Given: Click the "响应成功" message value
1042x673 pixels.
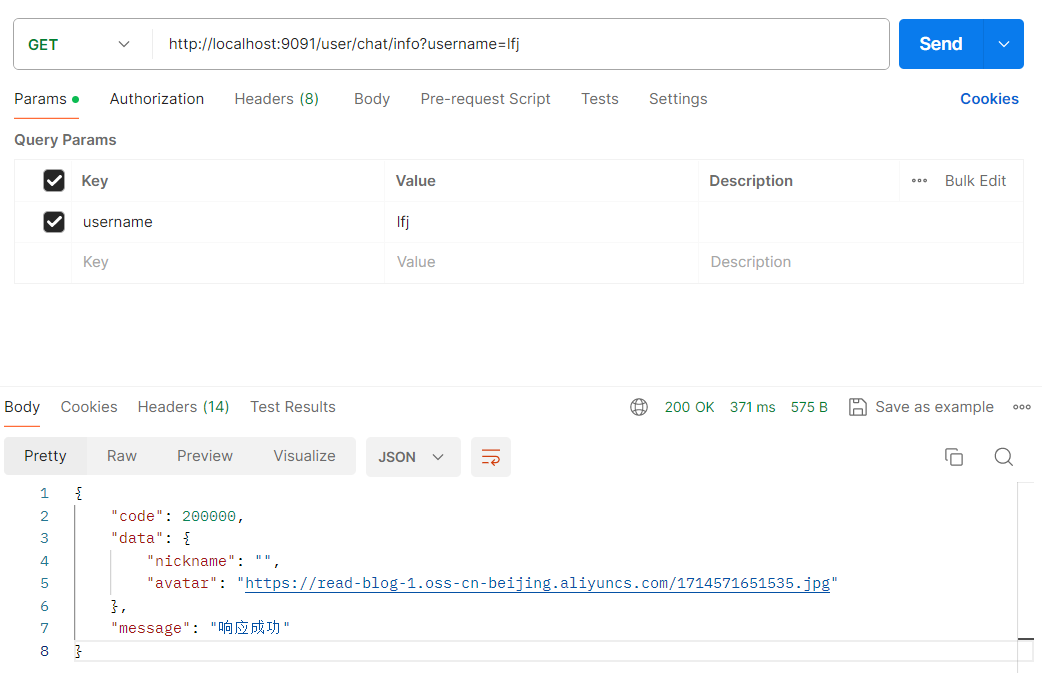Looking at the screenshot, I should (250, 628).
